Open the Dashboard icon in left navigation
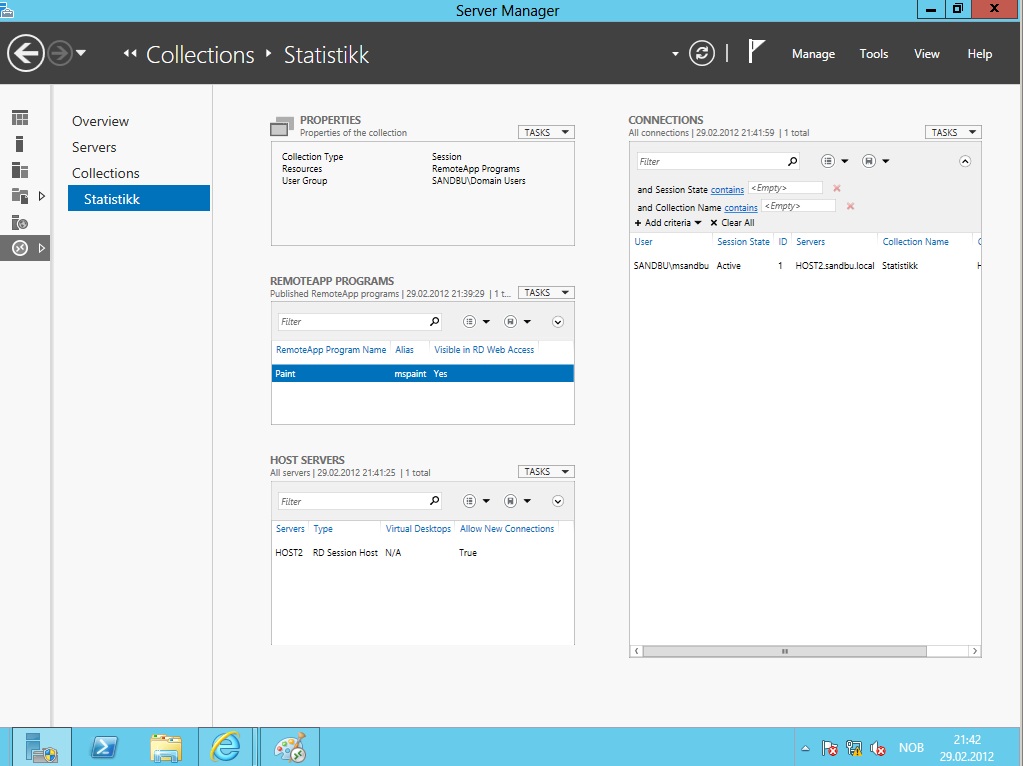The image size is (1023, 766). pyautogui.click(x=19, y=118)
